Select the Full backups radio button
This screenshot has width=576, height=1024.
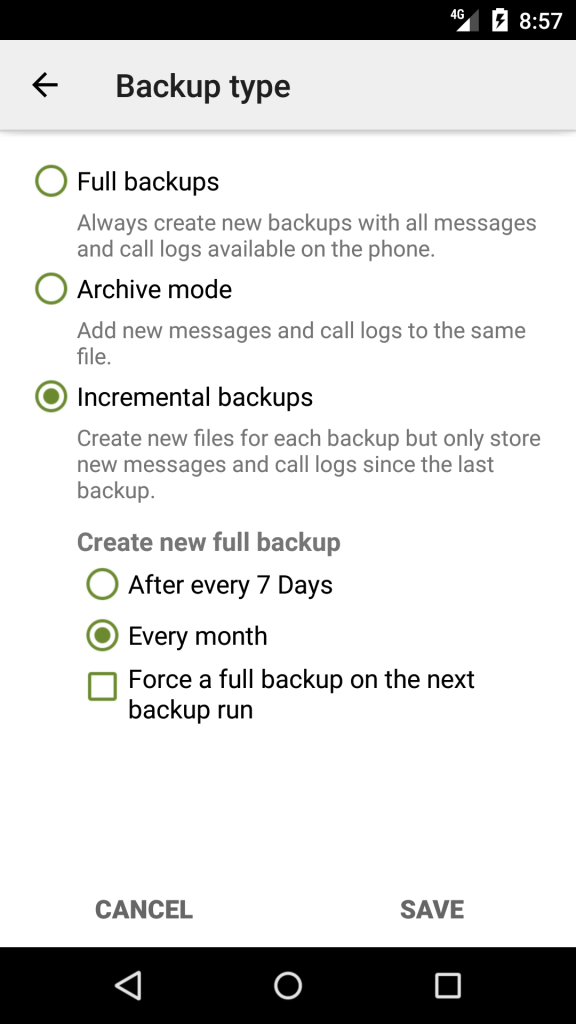pyautogui.click(x=51, y=181)
